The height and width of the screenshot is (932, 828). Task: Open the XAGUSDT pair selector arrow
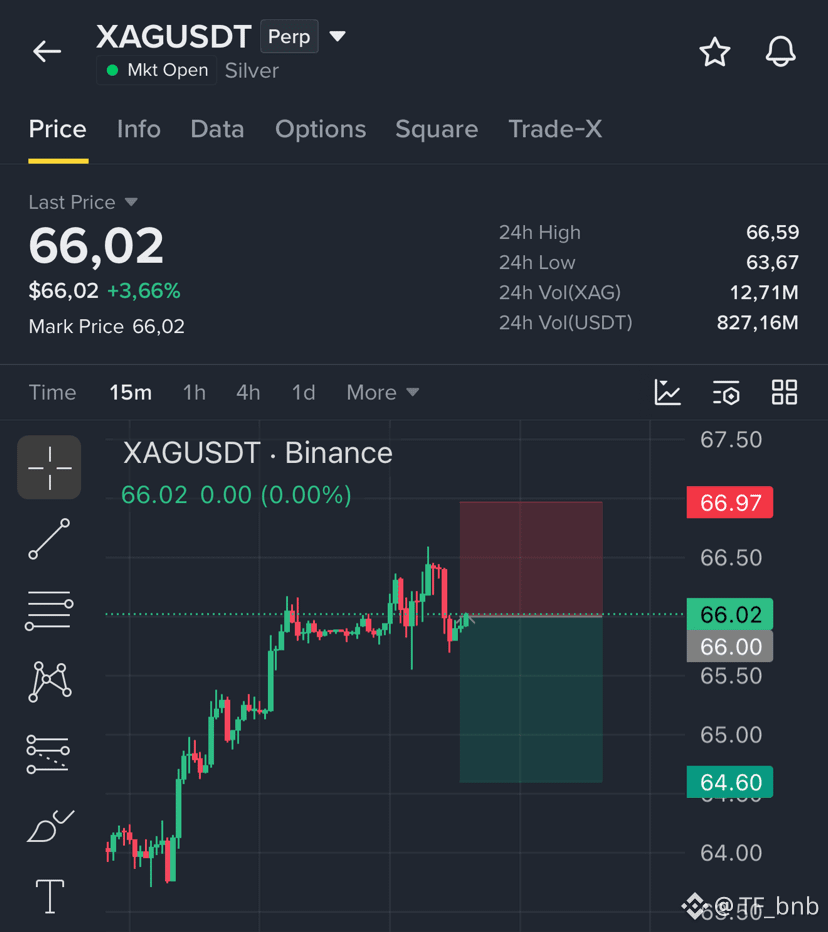[x=338, y=36]
